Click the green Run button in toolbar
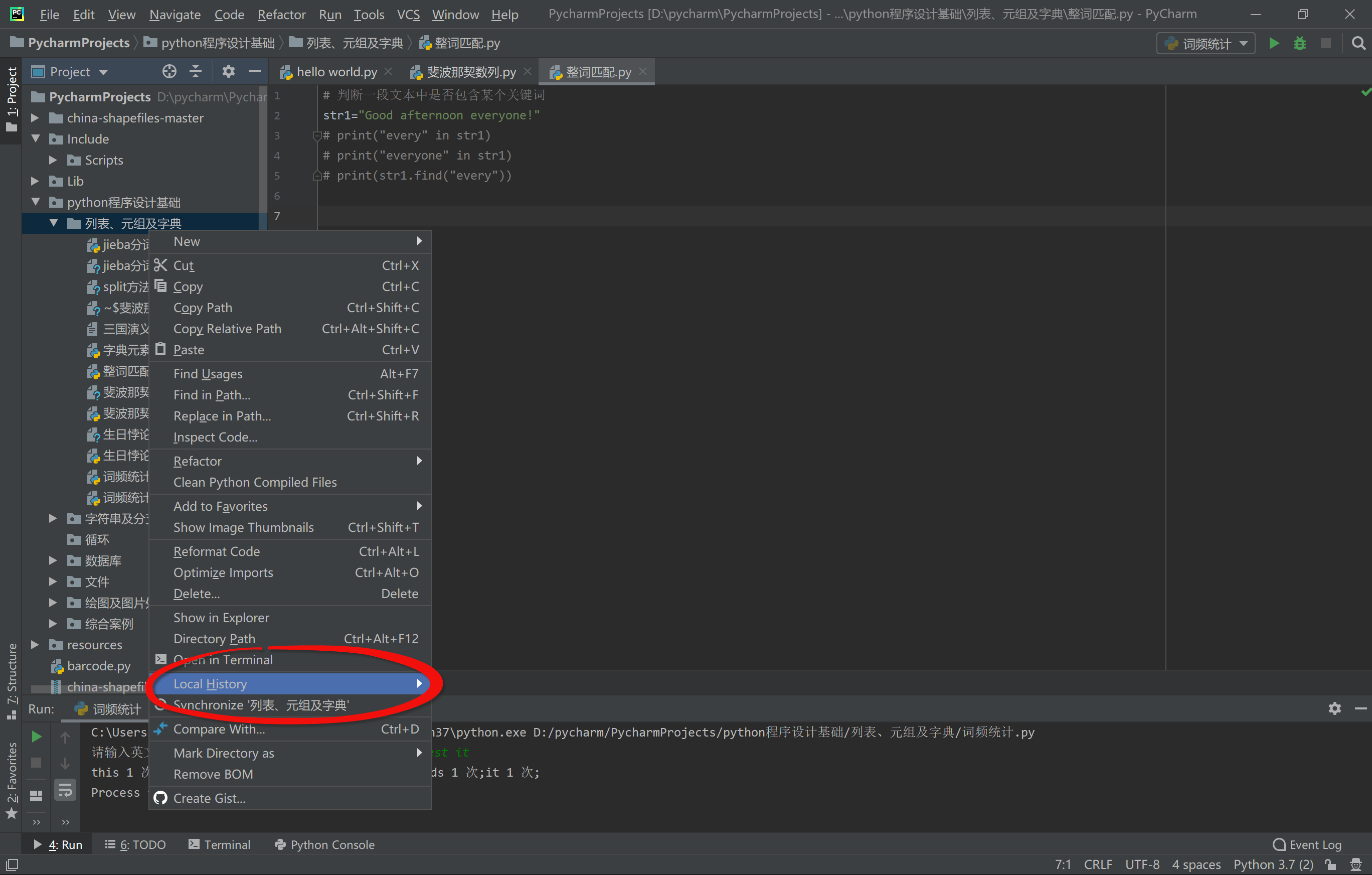Screen dimensions: 1372x875 (x=1273, y=43)
